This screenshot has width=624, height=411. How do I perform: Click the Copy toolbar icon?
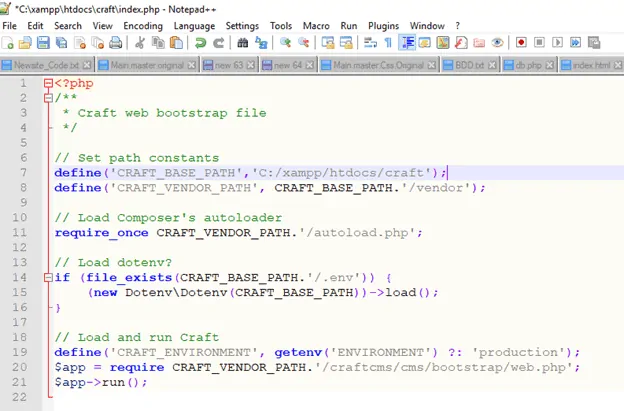[x=158, y=43]
